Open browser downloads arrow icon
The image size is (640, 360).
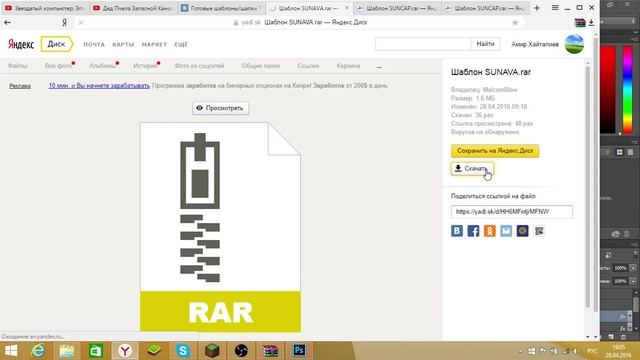coord(591,23)
